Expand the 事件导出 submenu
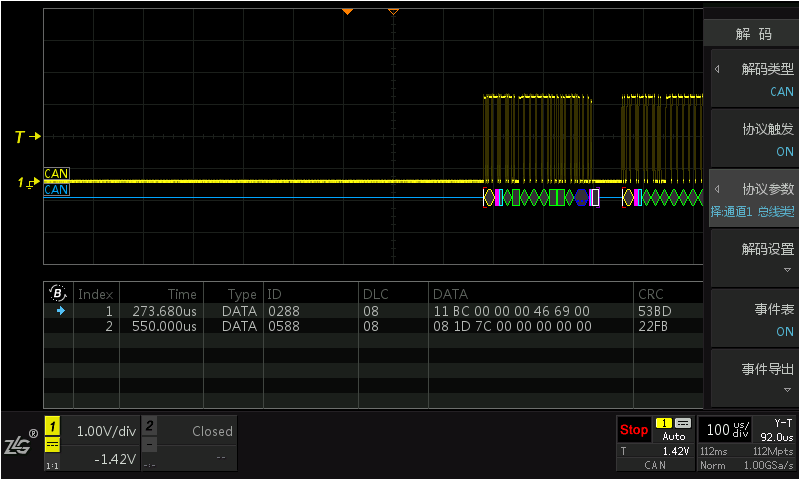 [754, 379]
